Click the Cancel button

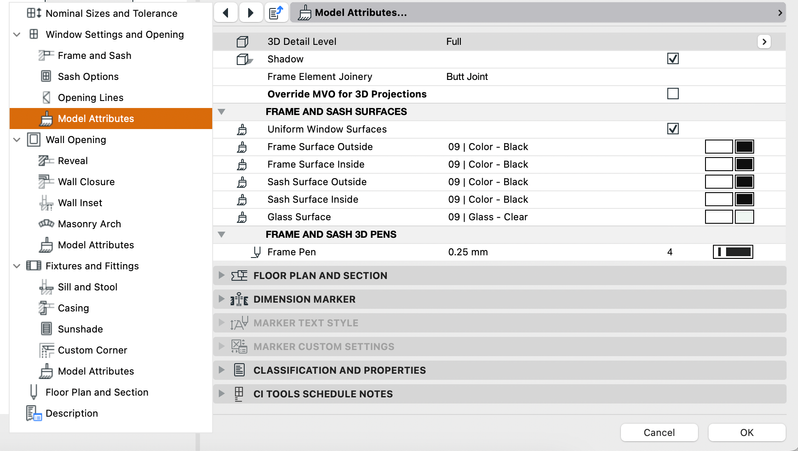coord(659,433)
